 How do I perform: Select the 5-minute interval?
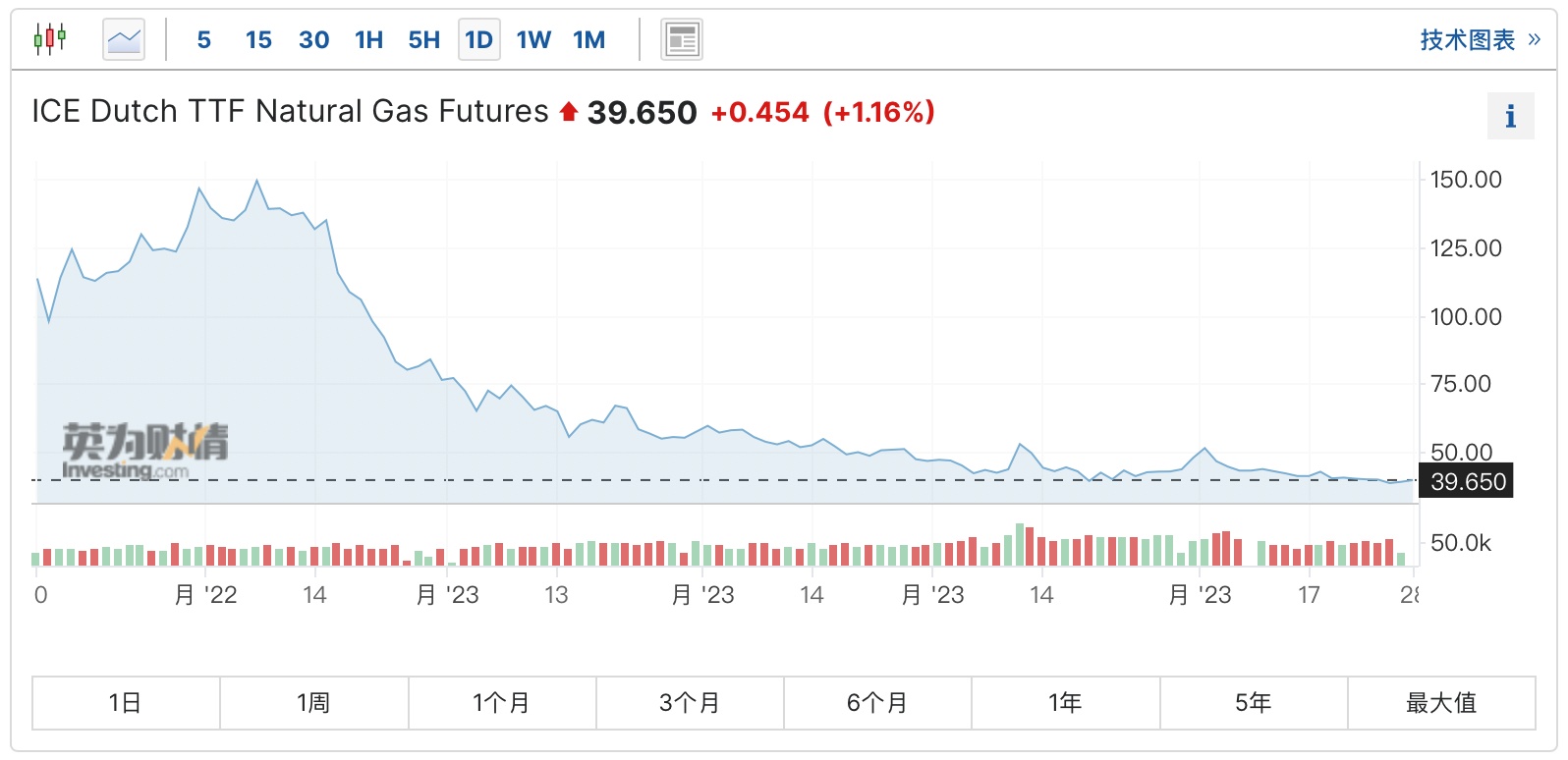204,39
